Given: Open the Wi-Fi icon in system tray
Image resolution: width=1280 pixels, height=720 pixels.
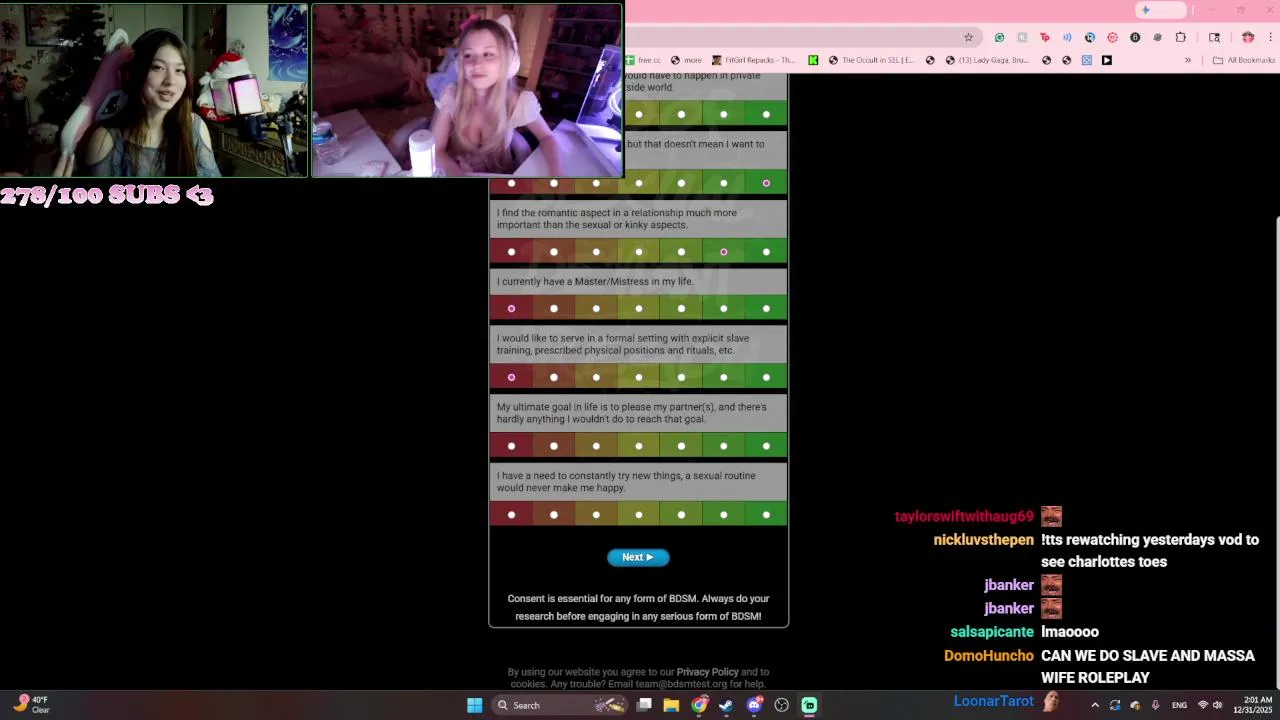Looking at the screenshot, I should click(x=1203, y=705).
